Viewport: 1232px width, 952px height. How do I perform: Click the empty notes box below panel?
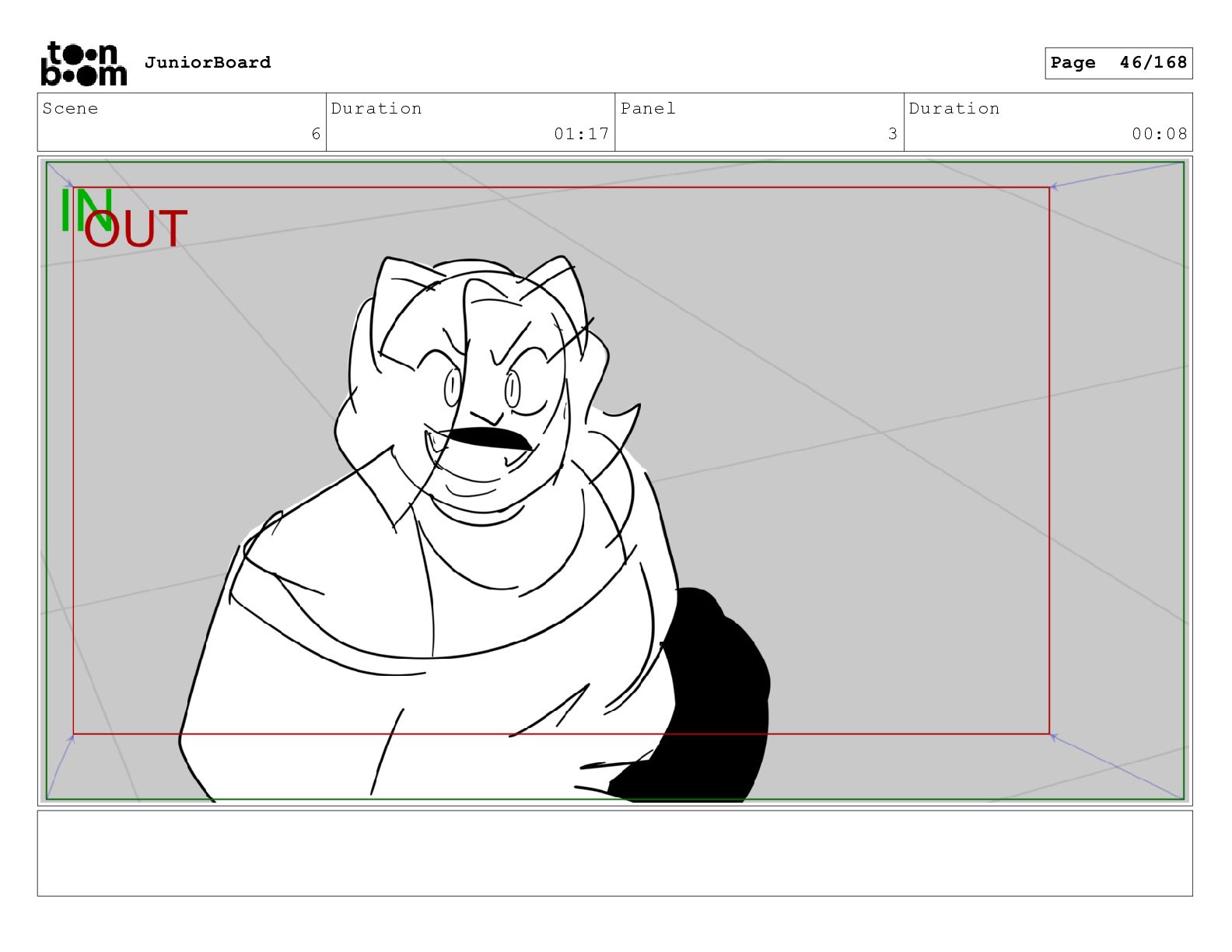pos(614,853)
